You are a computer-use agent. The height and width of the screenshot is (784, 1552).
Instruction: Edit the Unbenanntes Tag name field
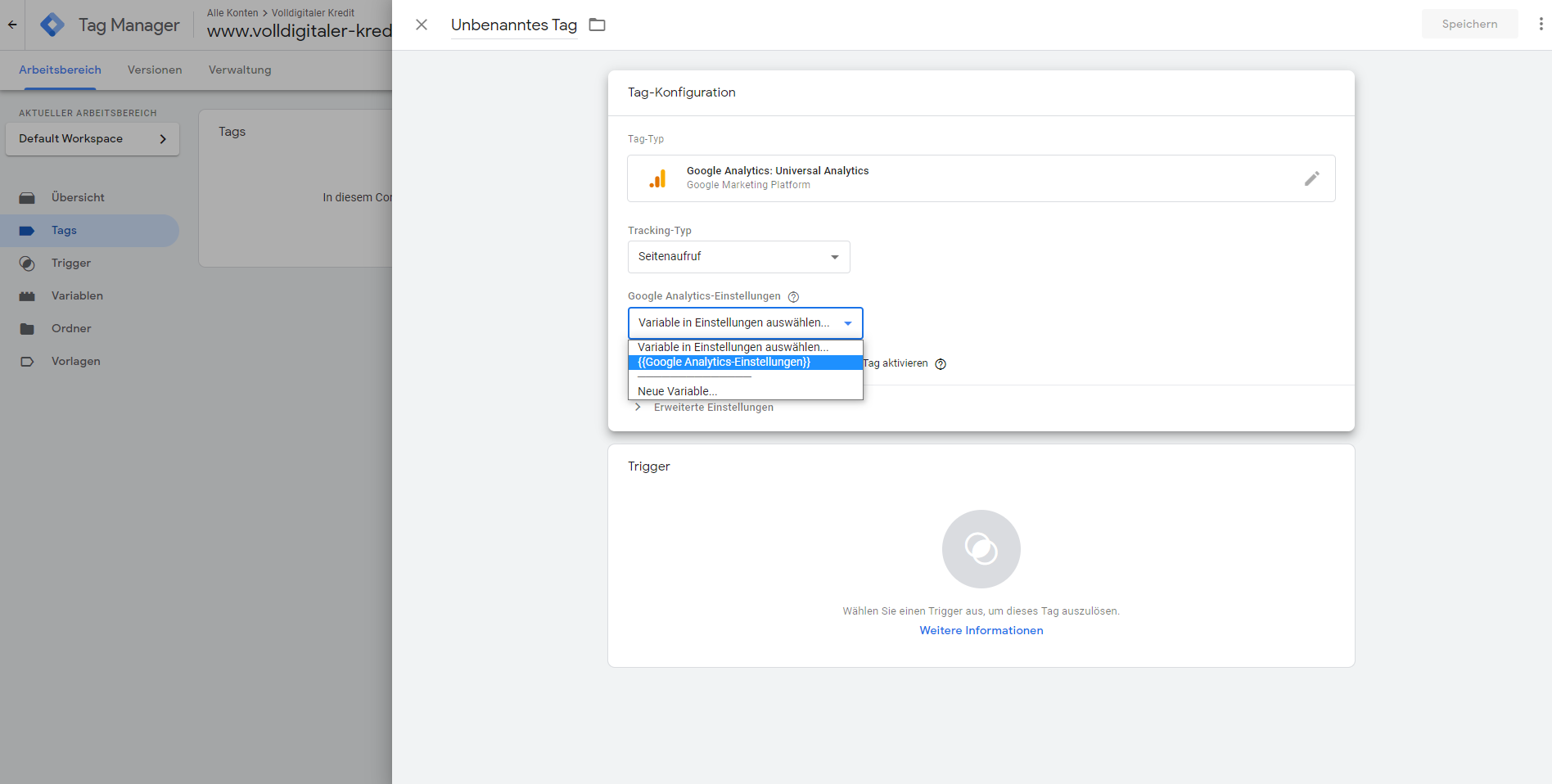pos(513,25)
